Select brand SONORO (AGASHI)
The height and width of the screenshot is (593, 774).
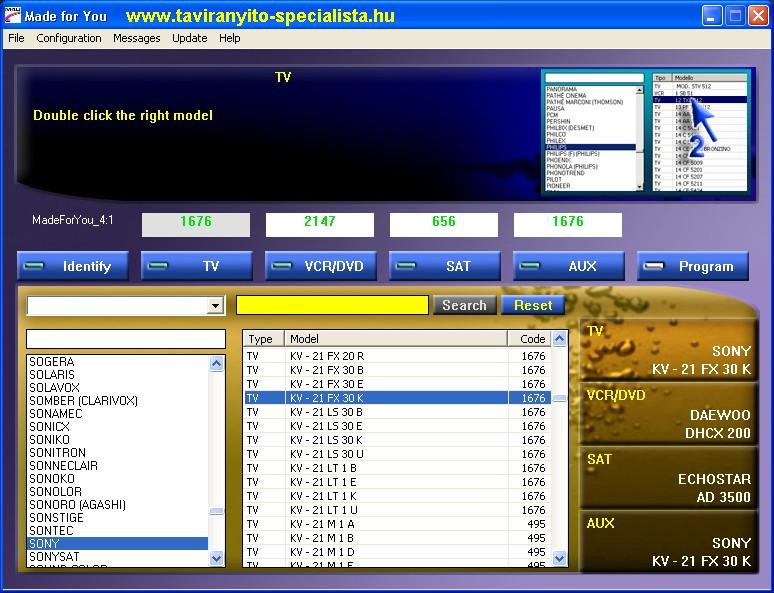tap(117, 505)
